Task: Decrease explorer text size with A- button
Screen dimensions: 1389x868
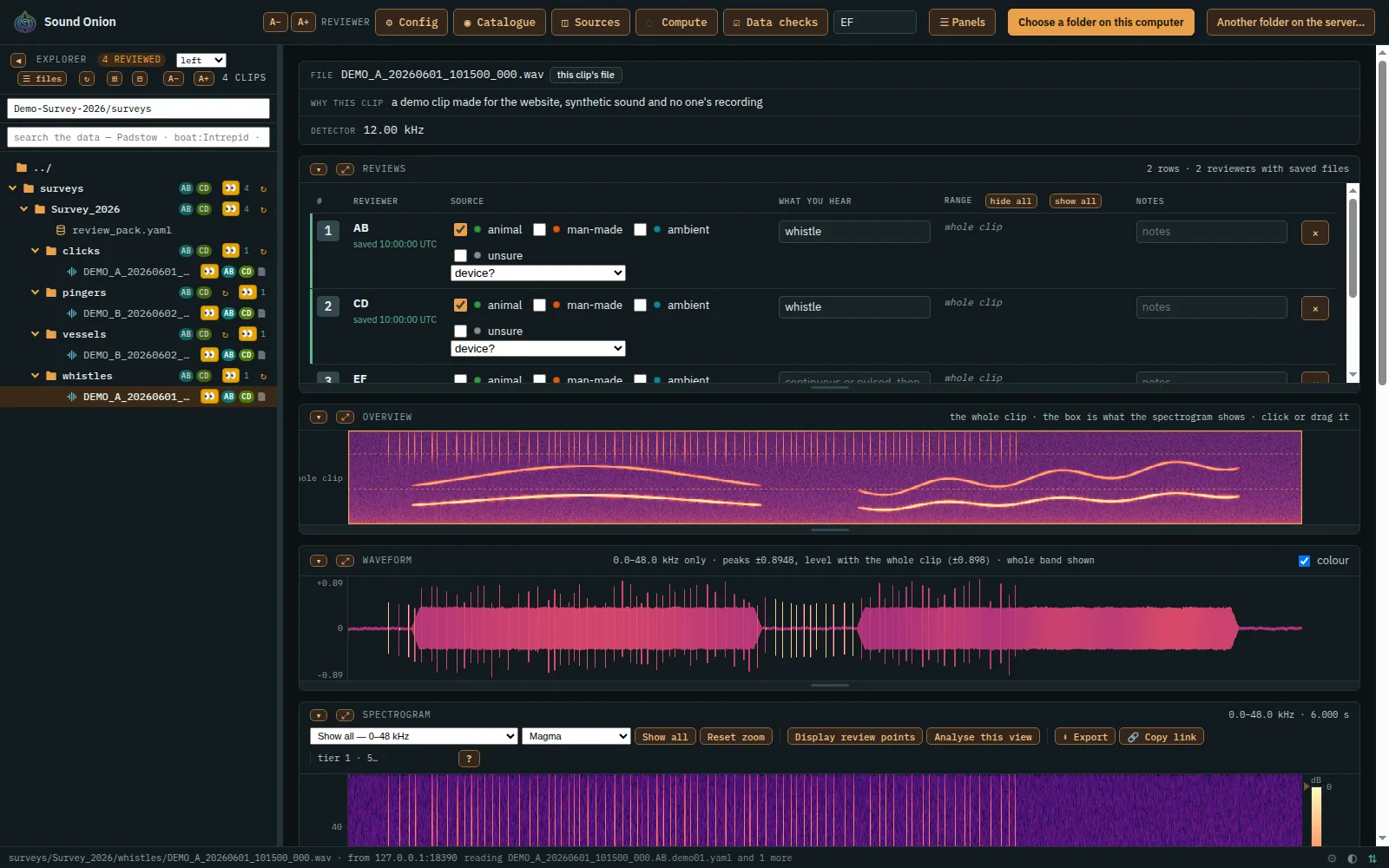Action: click(x=174, y=78)
